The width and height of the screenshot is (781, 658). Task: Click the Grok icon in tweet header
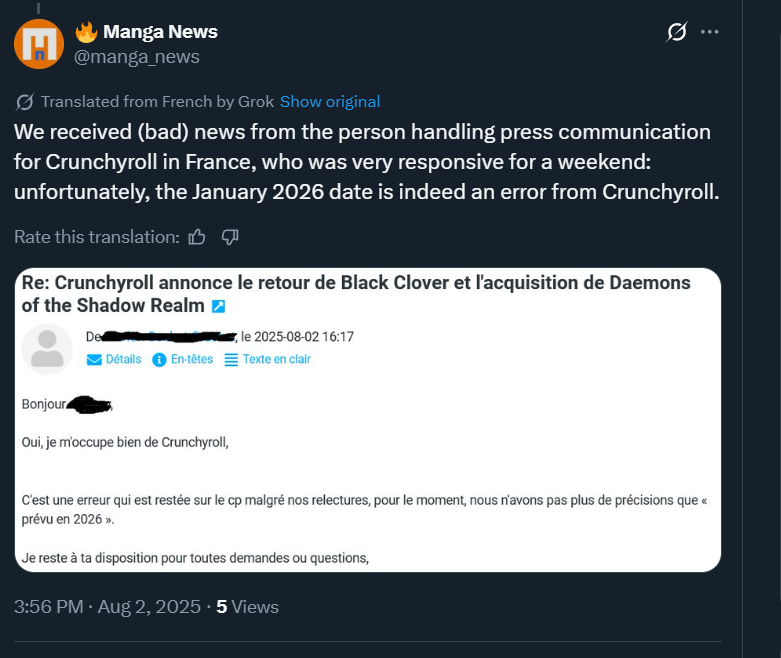pyautogui.click(x=676, y=32)
